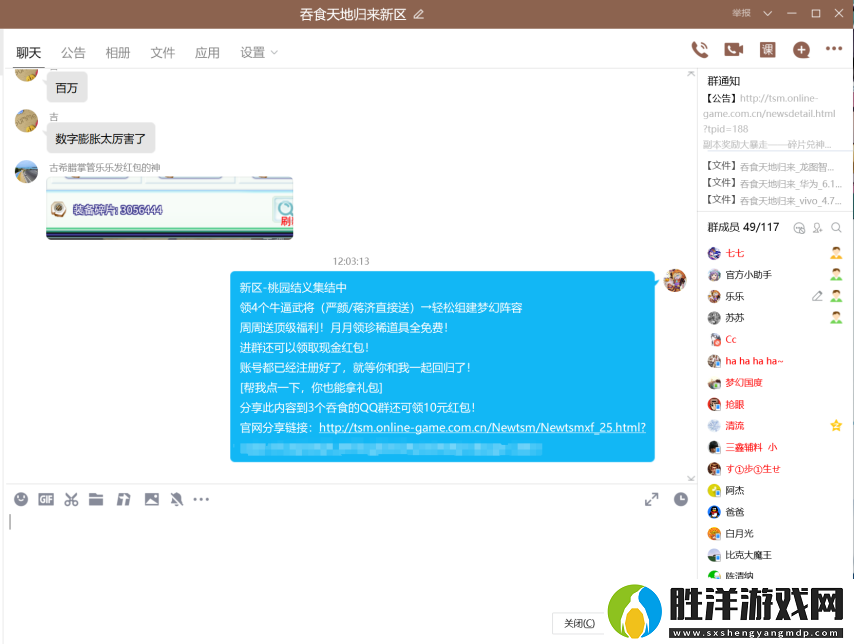Viewport: 854px width, 644px height.
Task: Open the group class icon
Action: (767, 50)
